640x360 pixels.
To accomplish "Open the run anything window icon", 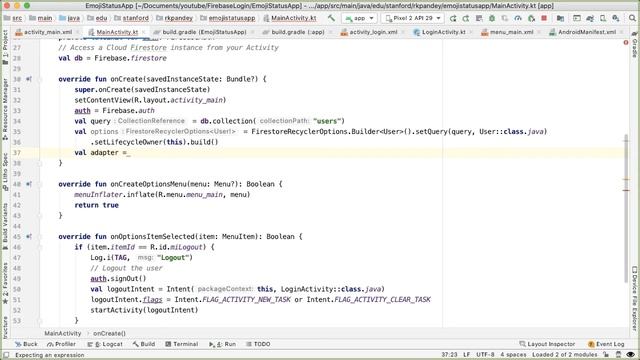I will pyautogui.click(x=577, y=18).
